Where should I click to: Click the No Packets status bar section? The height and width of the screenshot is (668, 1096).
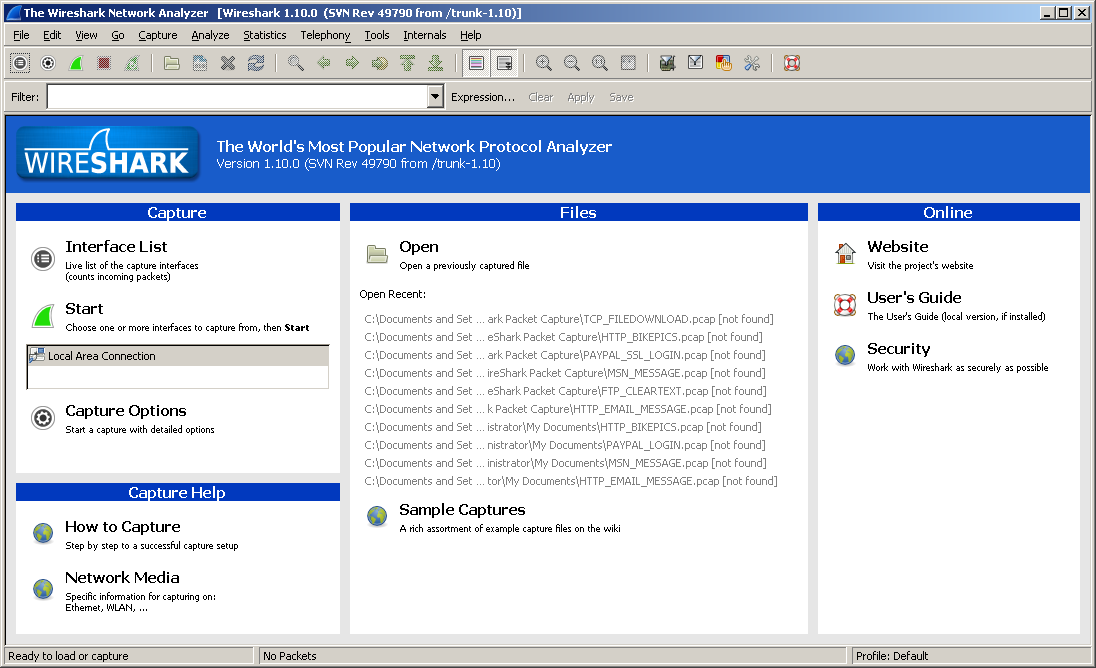coord(552,656)
